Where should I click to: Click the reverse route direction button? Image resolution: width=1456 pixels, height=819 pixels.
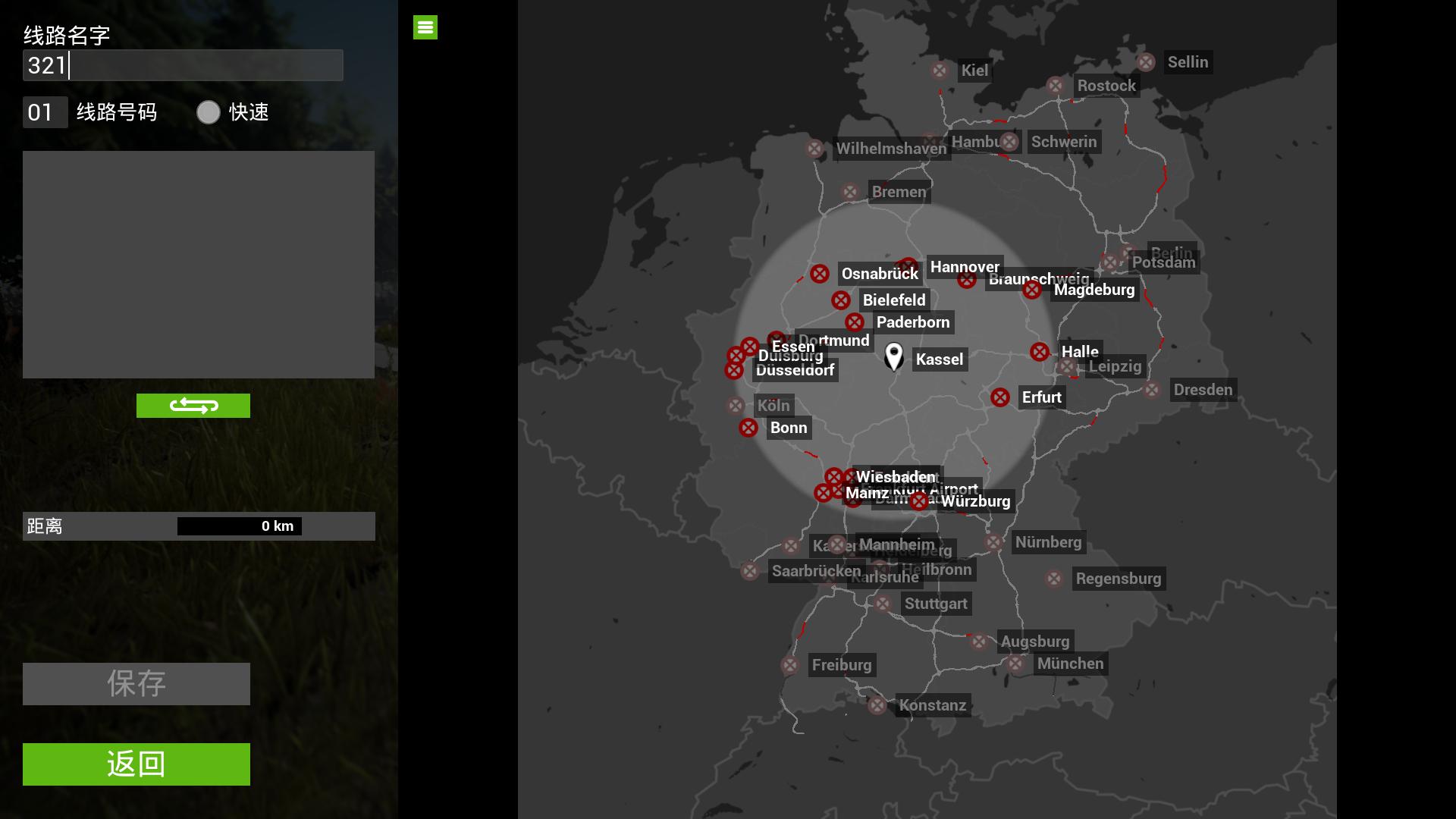tap(193, 406)
